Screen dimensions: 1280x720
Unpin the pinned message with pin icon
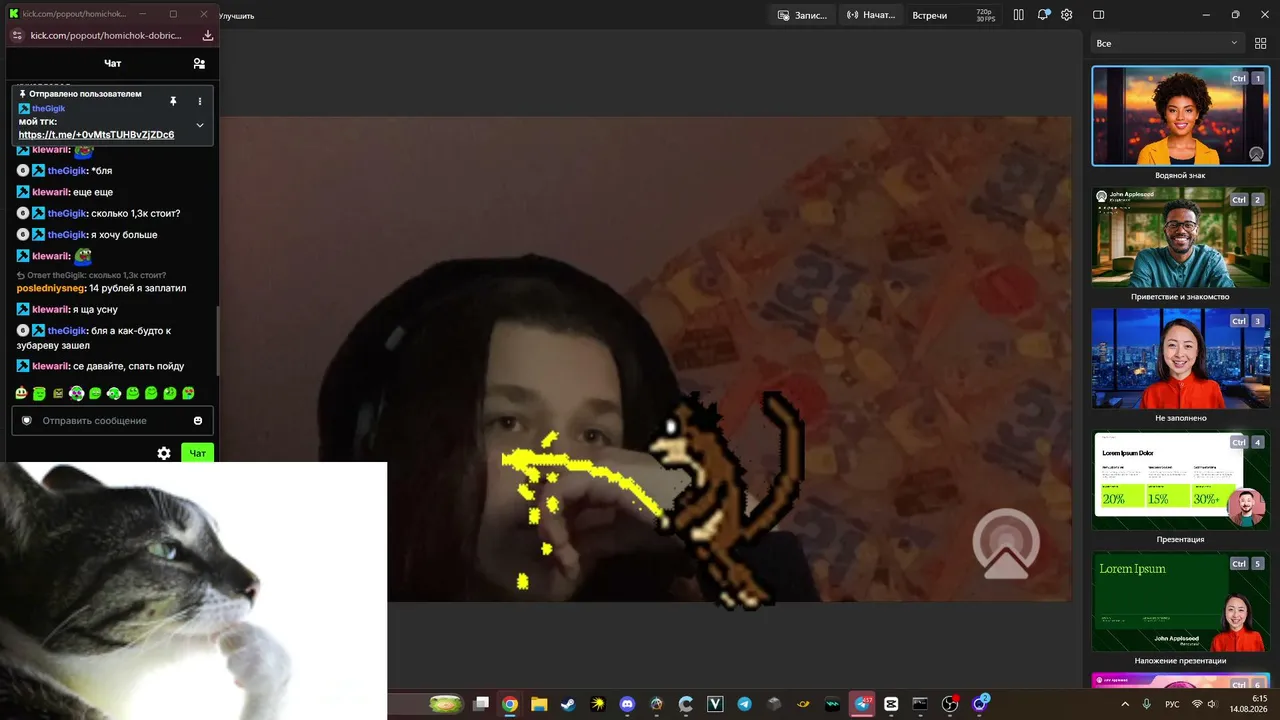(173, 101)
